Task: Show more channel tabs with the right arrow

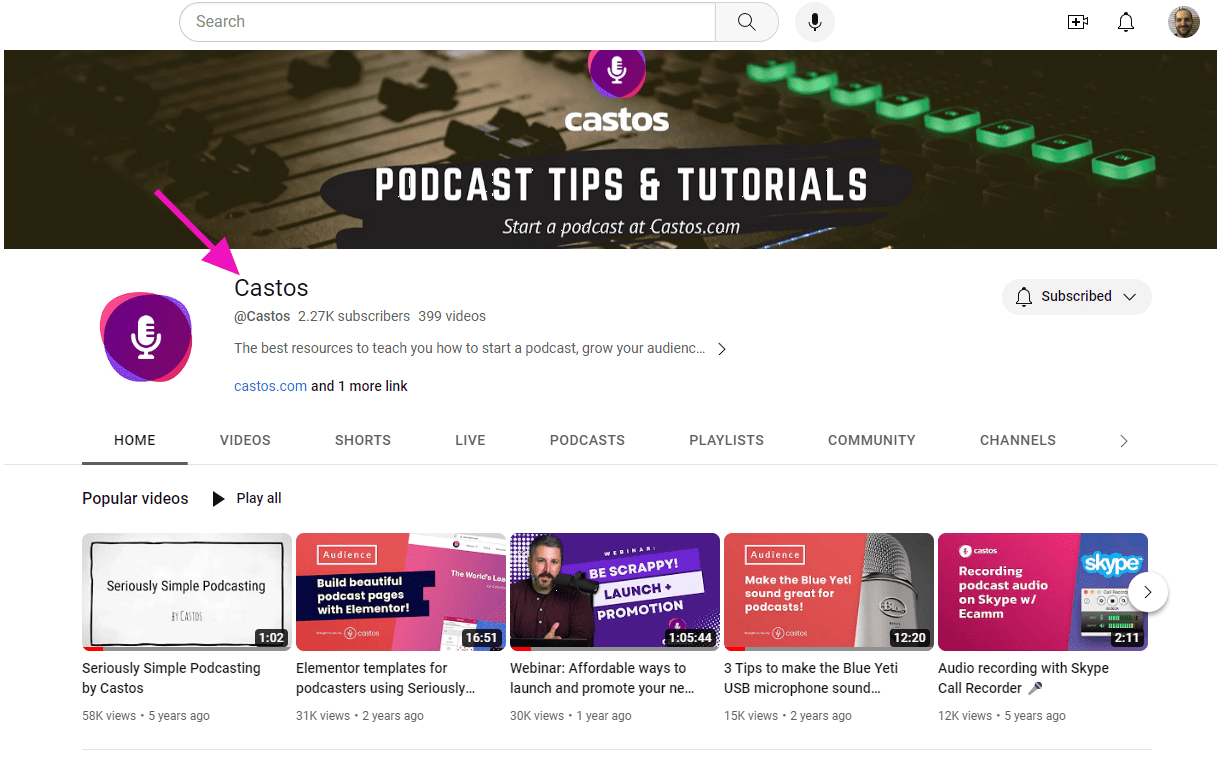Action: point(1124,441)
